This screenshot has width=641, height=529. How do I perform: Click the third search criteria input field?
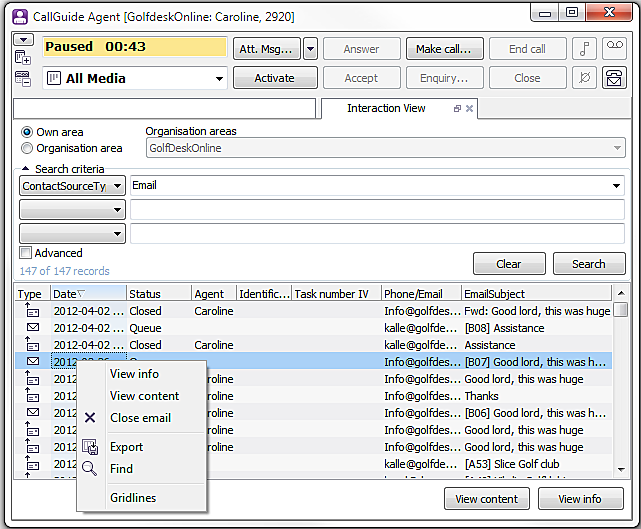click(377, 233)
